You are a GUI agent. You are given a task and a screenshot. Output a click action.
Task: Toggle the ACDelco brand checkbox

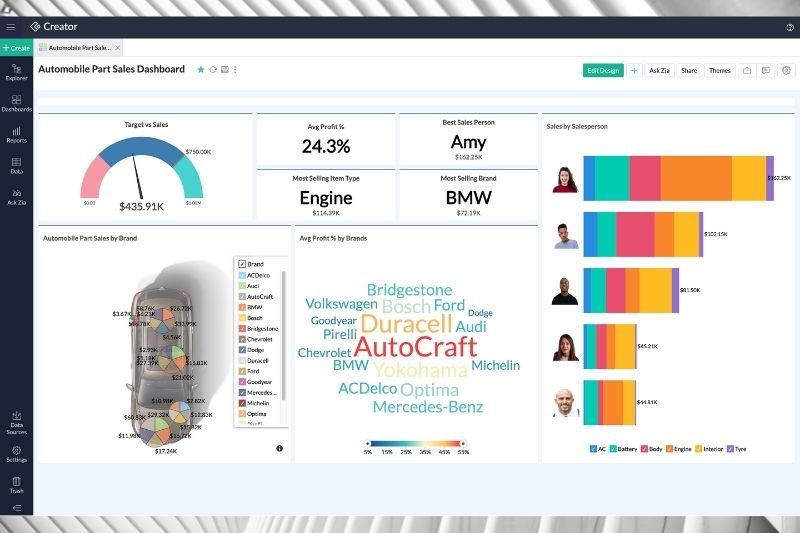click(242, 275)
